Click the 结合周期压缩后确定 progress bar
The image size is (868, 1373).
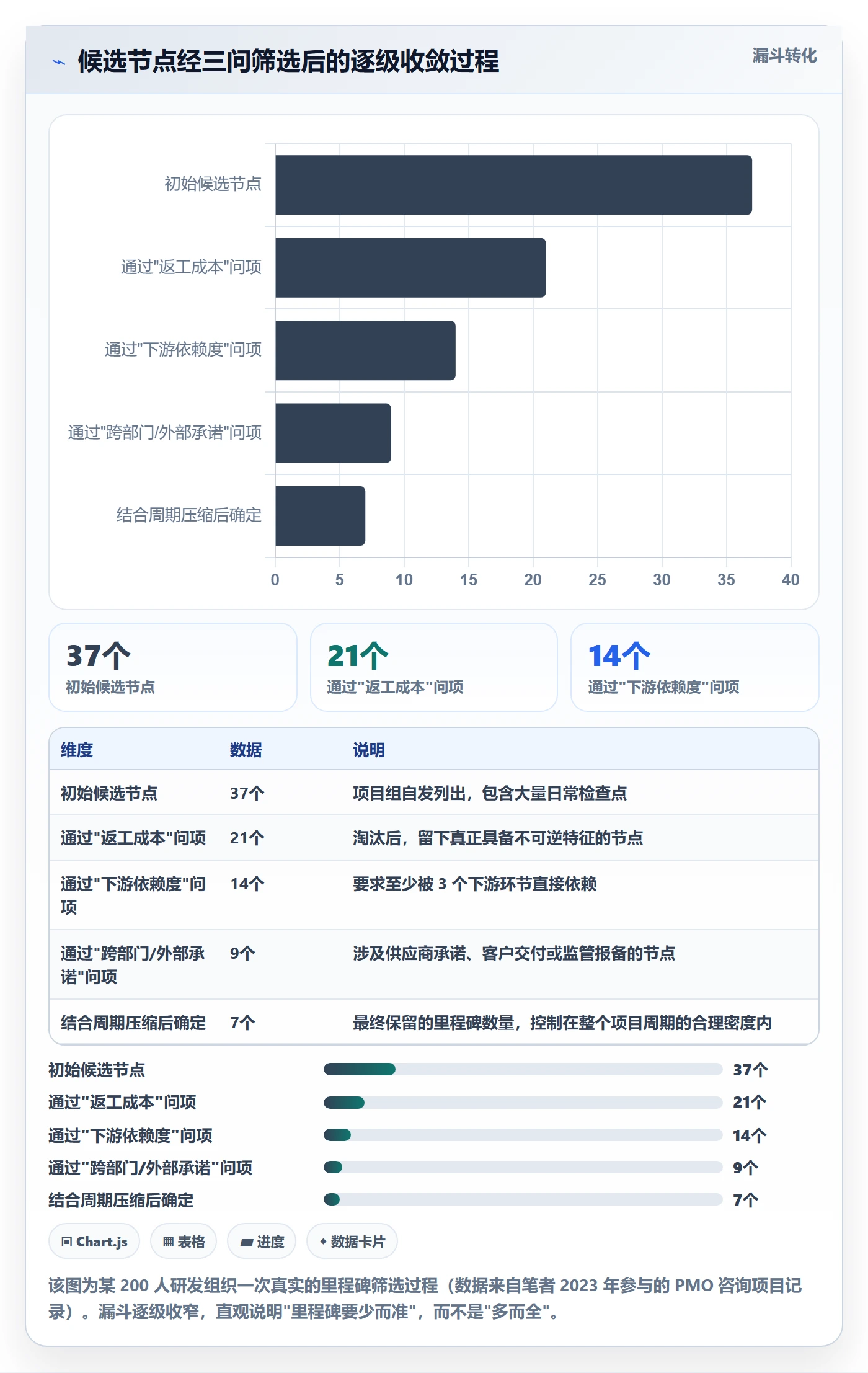point(523,1199)
